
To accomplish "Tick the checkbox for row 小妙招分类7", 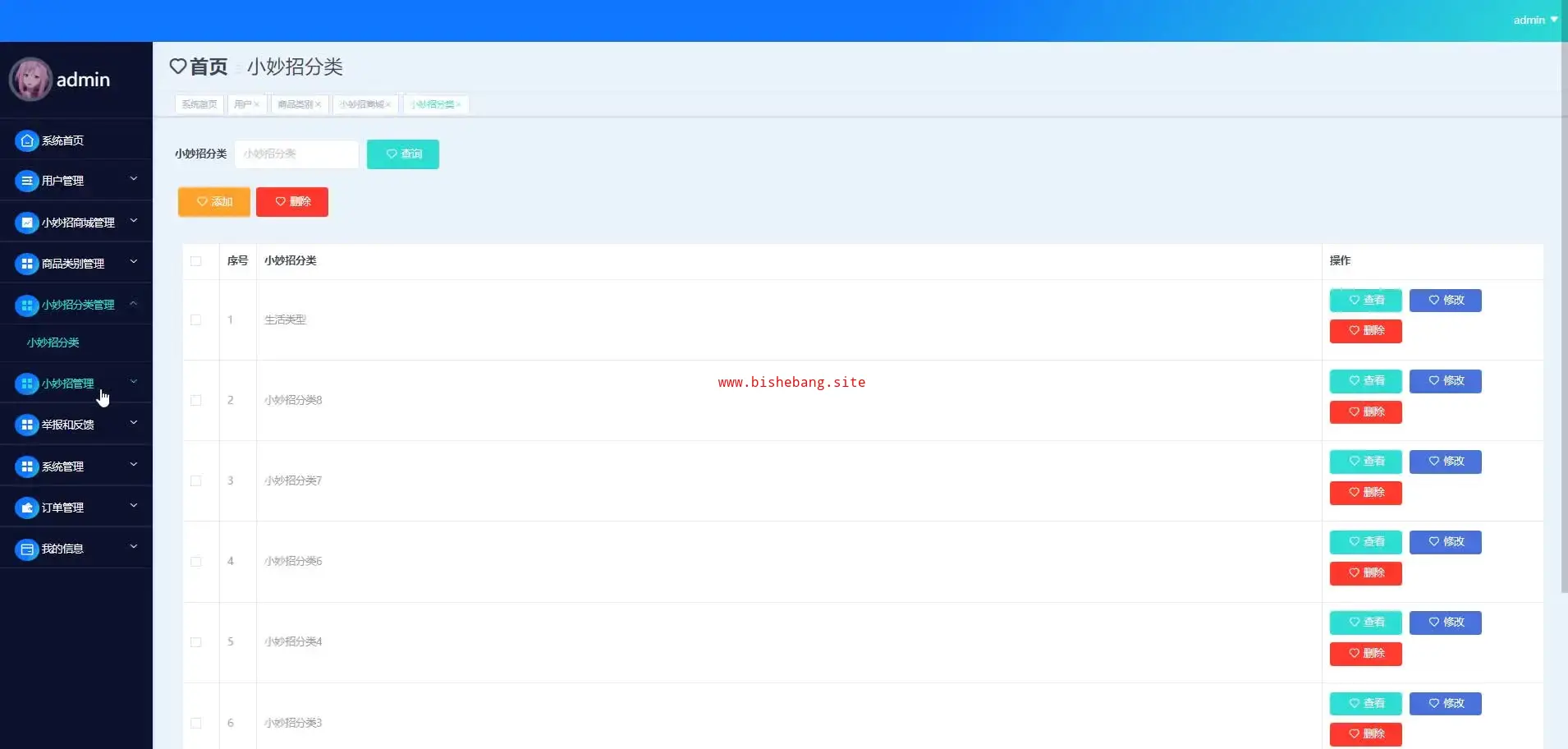I will [x=196, y=480].
